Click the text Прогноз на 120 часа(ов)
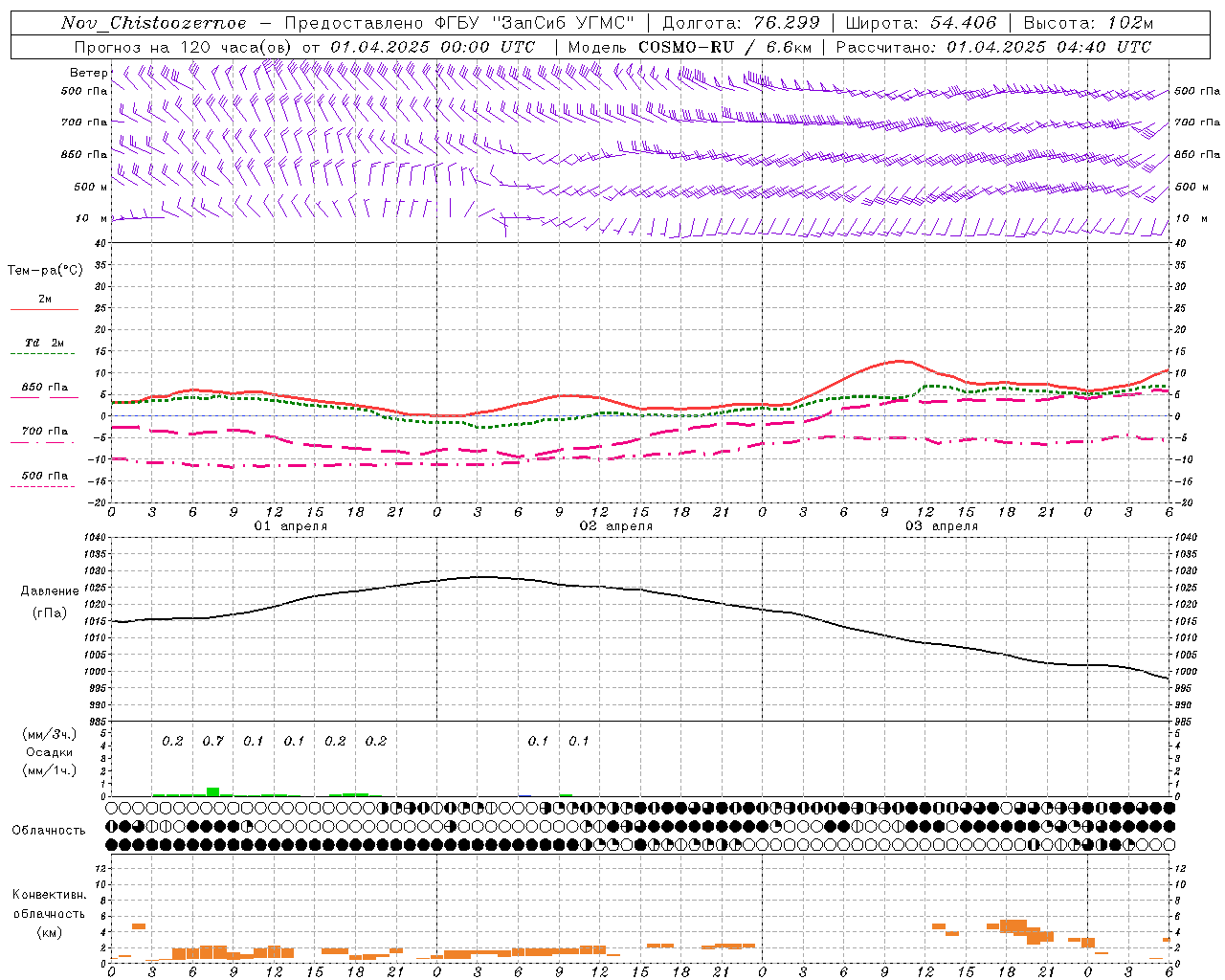The image size is (1225, 980). pyautogui.click(x=184, y=47)
